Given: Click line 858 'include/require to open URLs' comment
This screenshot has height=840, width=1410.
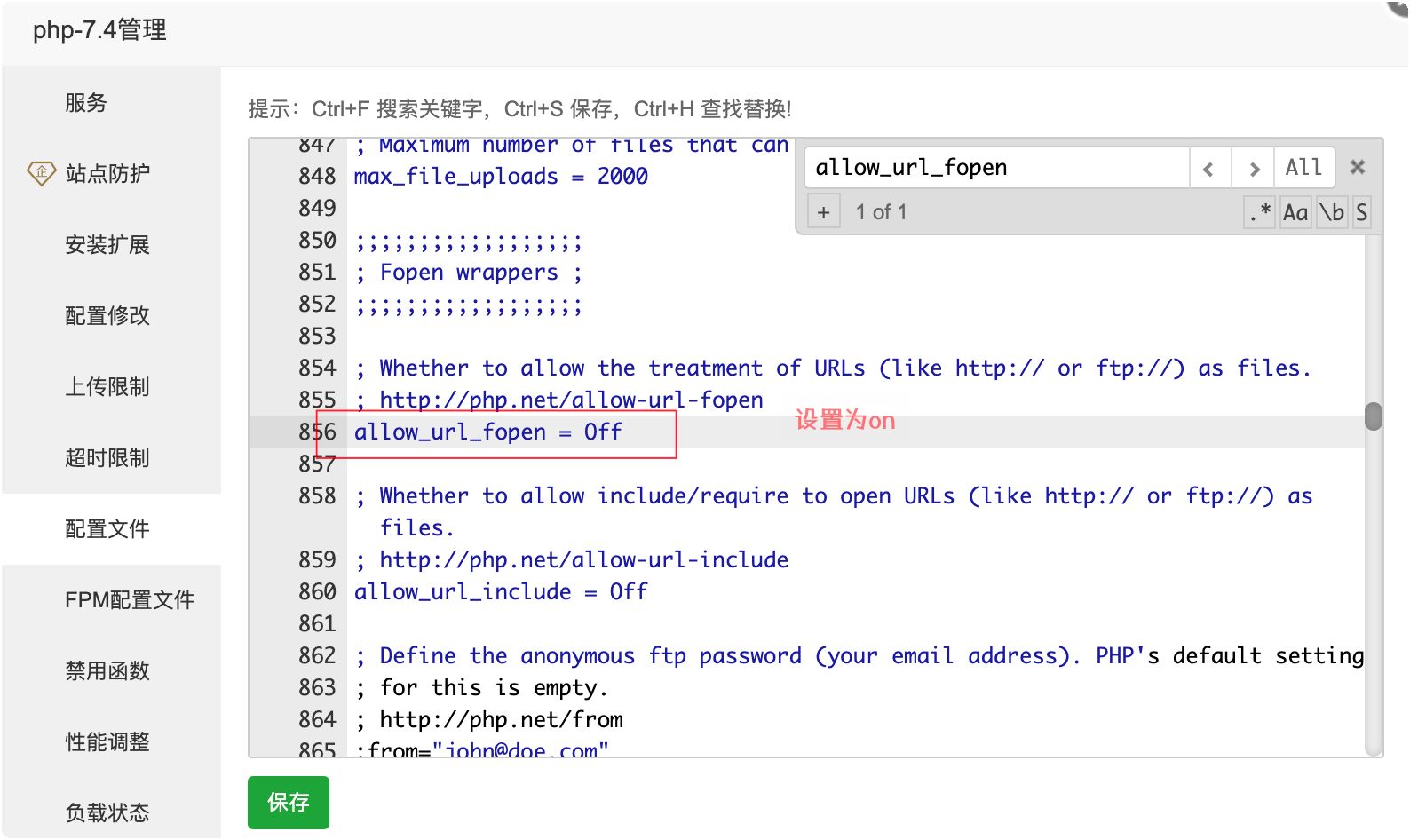Looking at the screenshot, I should click(x=833, y=512).
